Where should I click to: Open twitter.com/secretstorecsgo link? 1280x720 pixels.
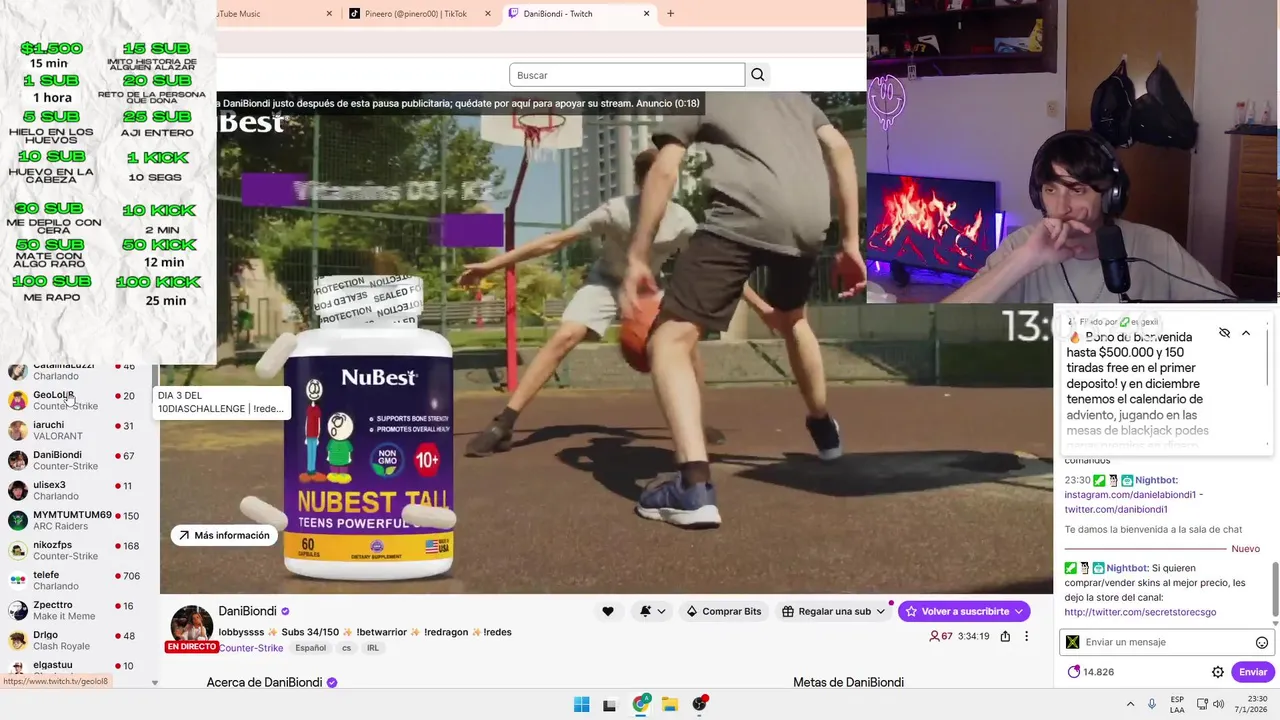1140,612
